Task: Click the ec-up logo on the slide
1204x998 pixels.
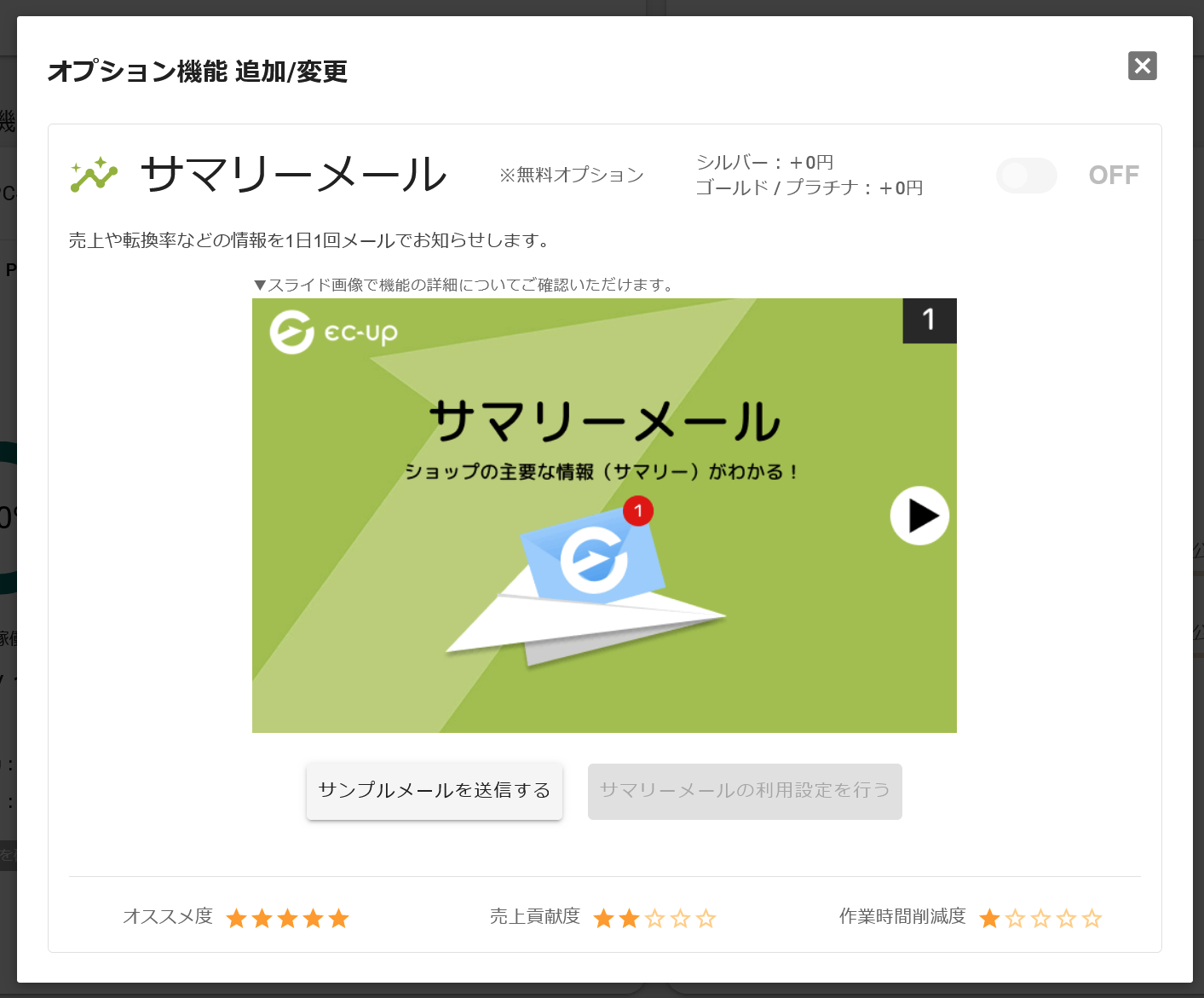Action: (334, 332)
